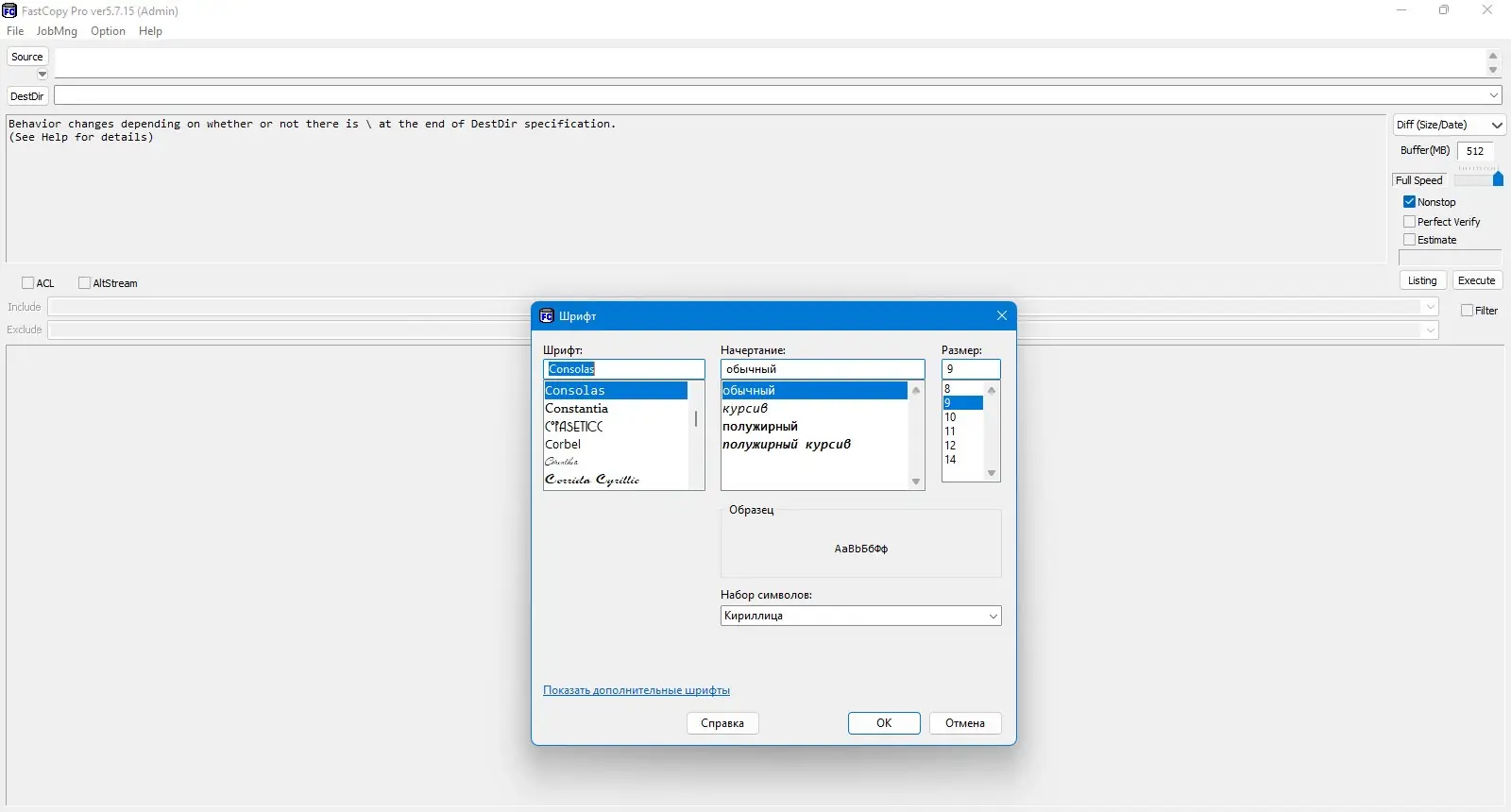This screenshot has height=812, width=1511.
Task: Click the Execute button
Action: click(x=1476, y=280)
